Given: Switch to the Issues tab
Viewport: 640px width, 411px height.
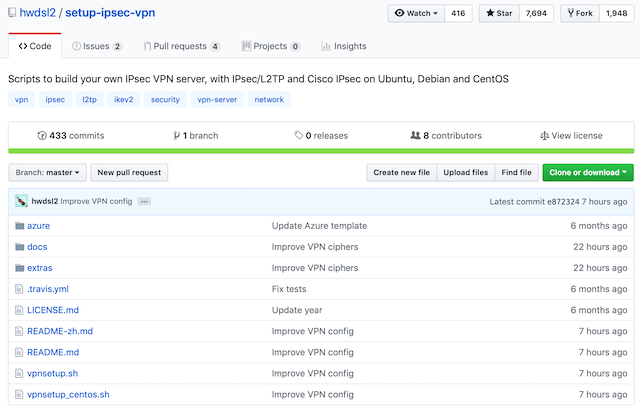Looking at the screenshot, I should 97,46.
